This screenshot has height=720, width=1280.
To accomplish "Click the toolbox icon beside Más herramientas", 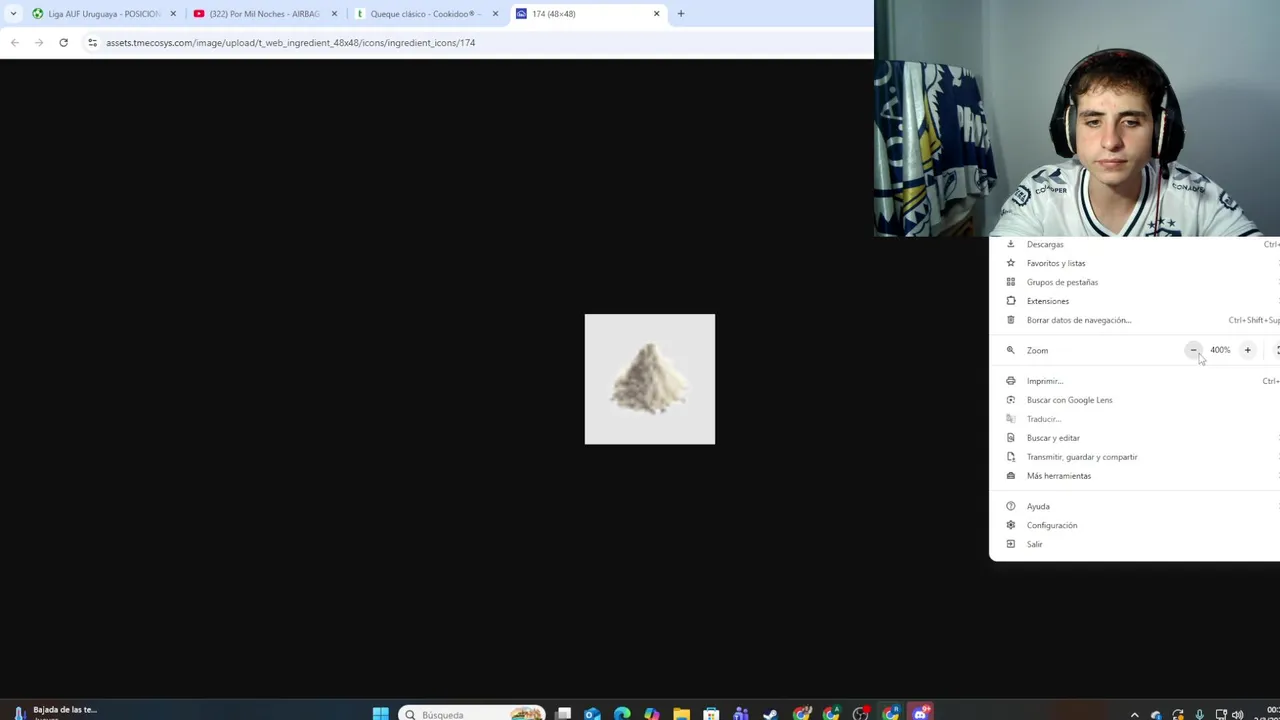I will (x=1010, y=476).
